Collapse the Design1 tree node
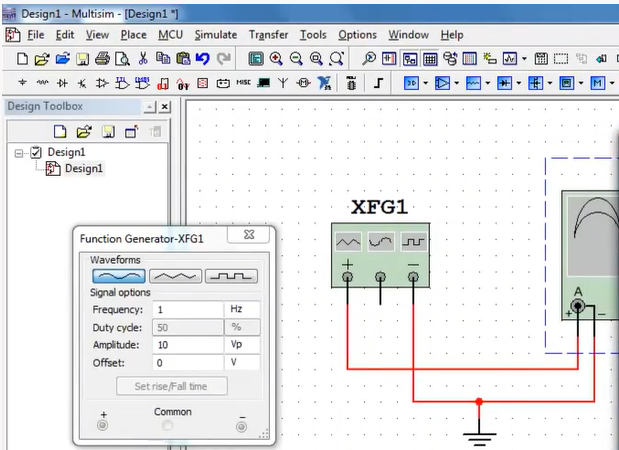619x450 pixels. coord(19,153)
